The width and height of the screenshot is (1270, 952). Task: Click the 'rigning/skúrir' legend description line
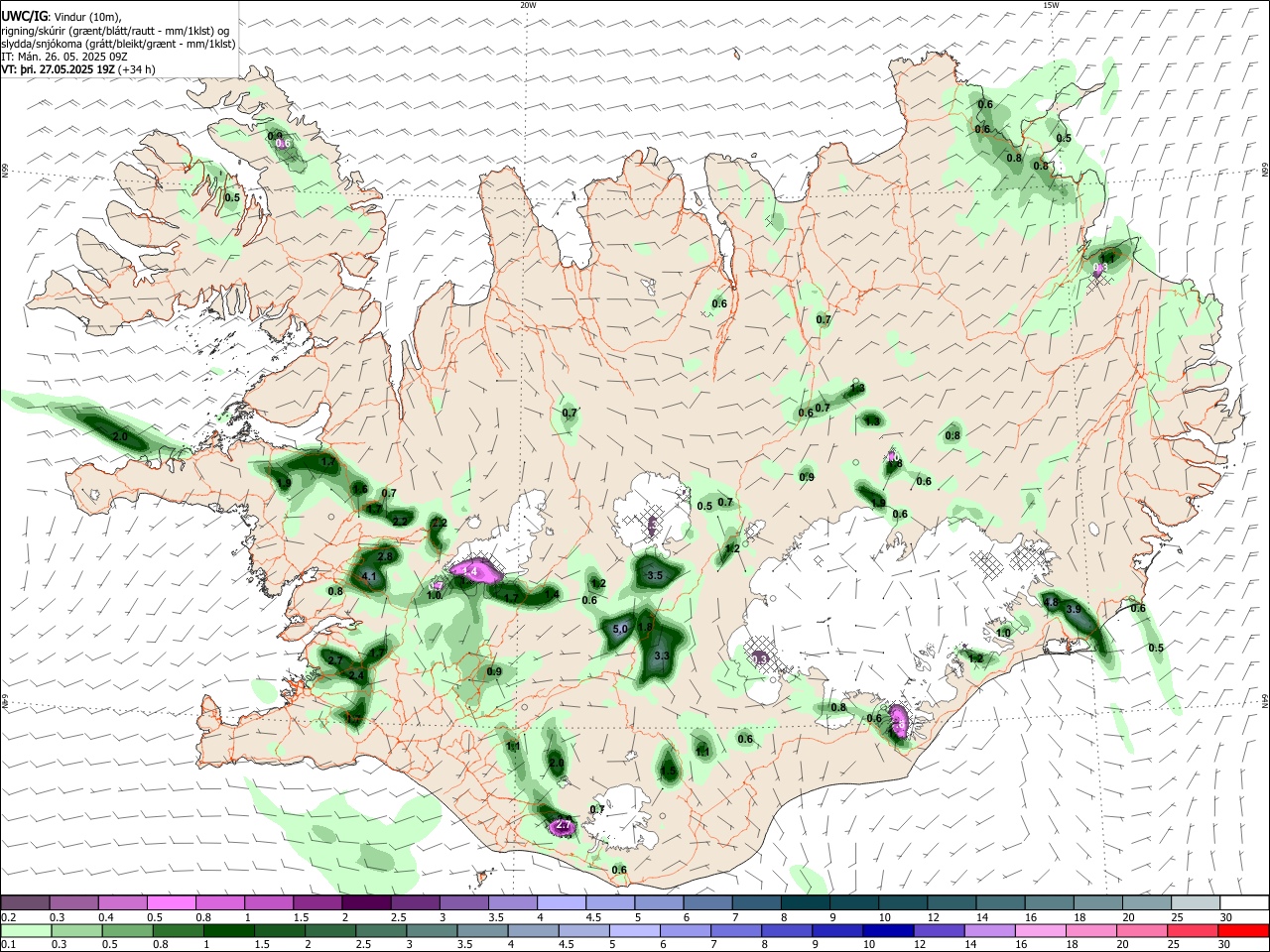tap(115, 30)
